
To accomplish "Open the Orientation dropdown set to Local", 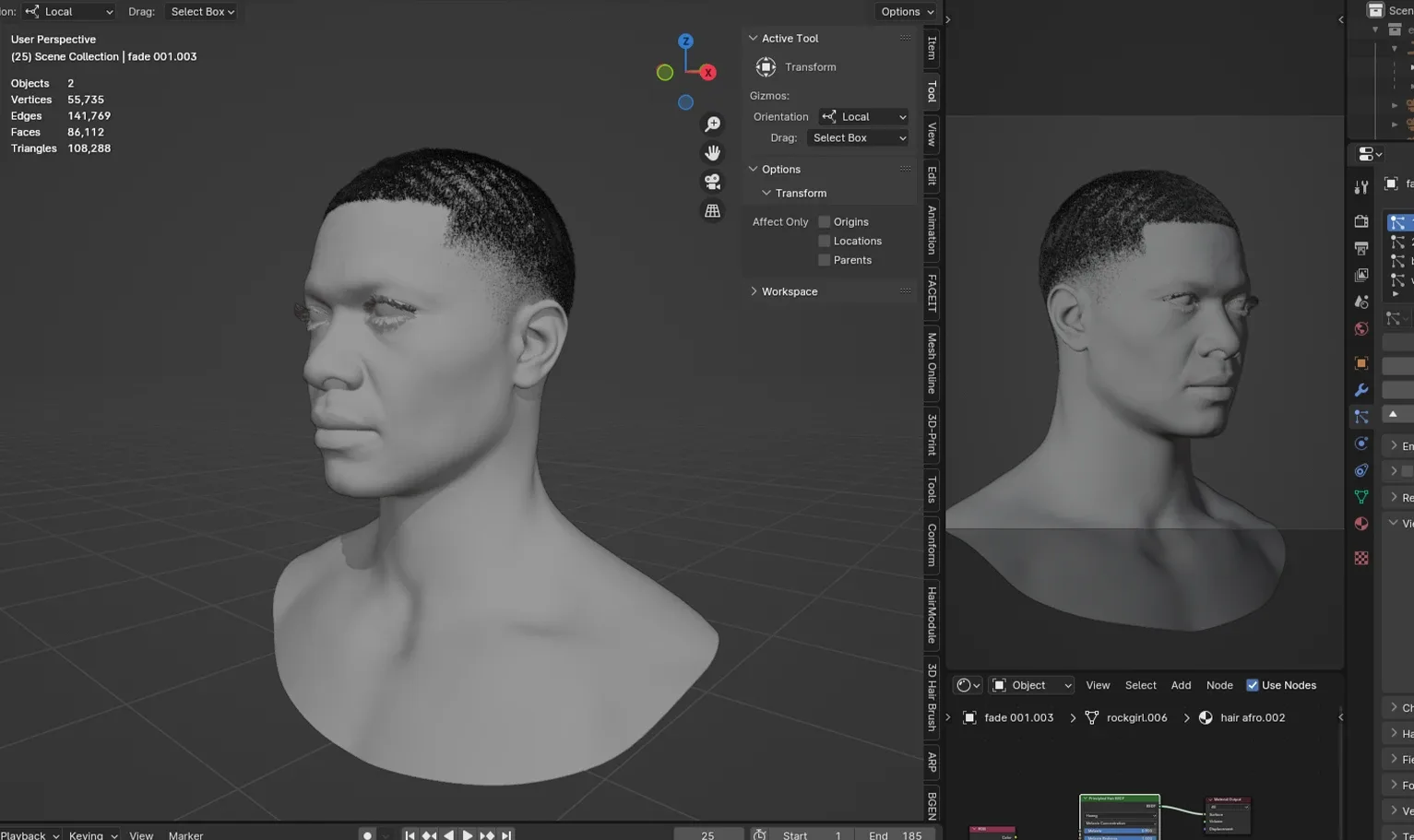I will point(862,116).
